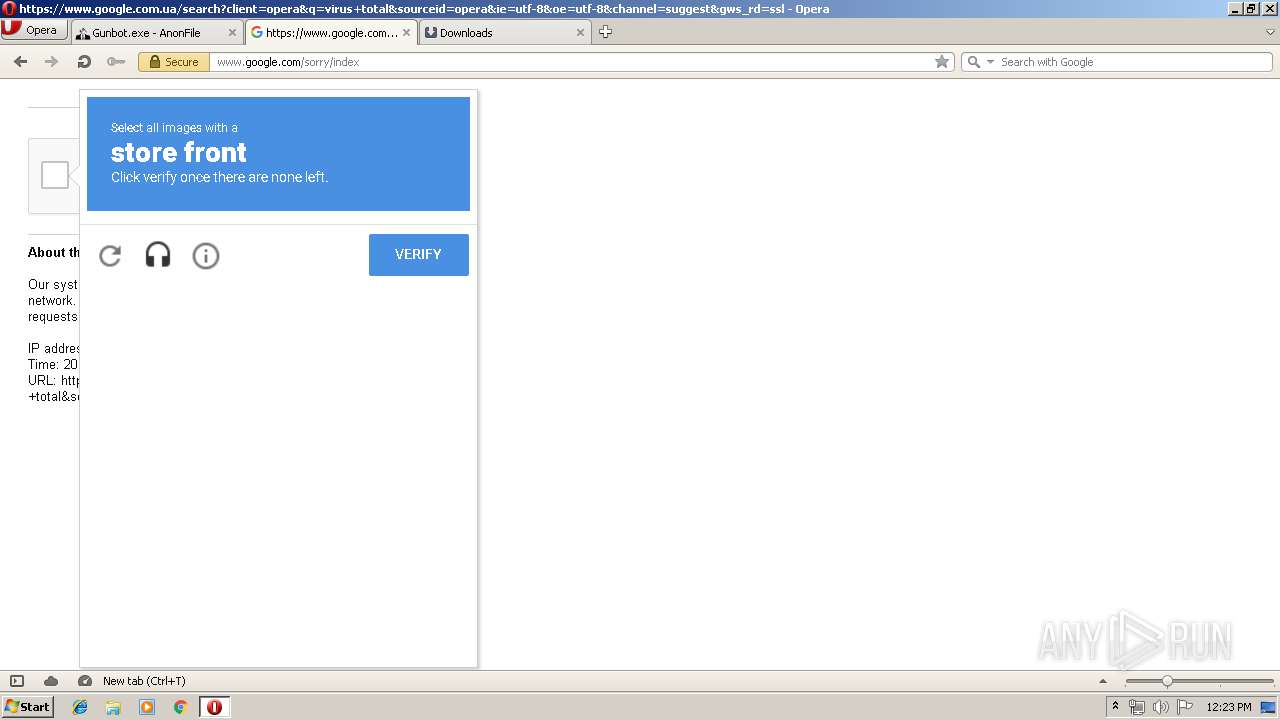Show hidden system tray icons
The image size is (1280, 720).
click(x=1115, y=707)
